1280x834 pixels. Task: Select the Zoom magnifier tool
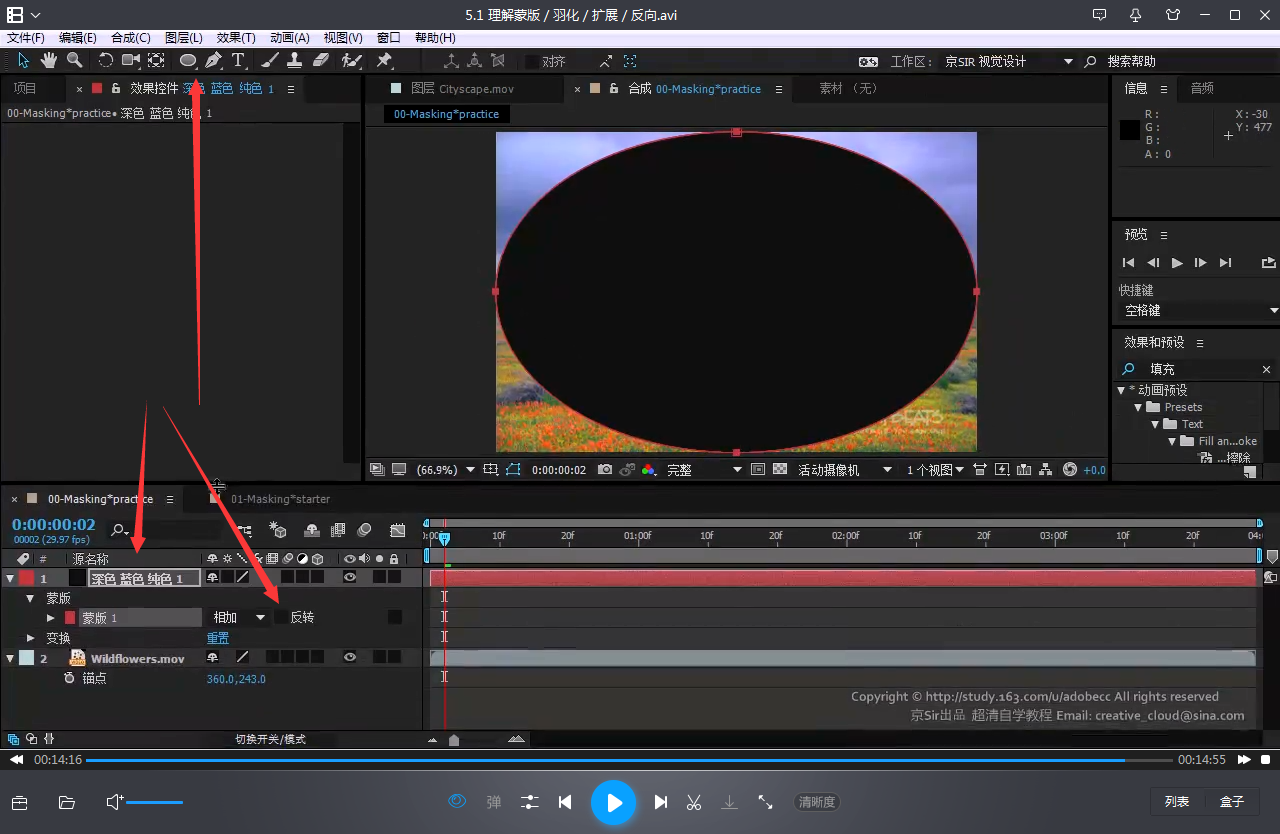coord(74,60)
